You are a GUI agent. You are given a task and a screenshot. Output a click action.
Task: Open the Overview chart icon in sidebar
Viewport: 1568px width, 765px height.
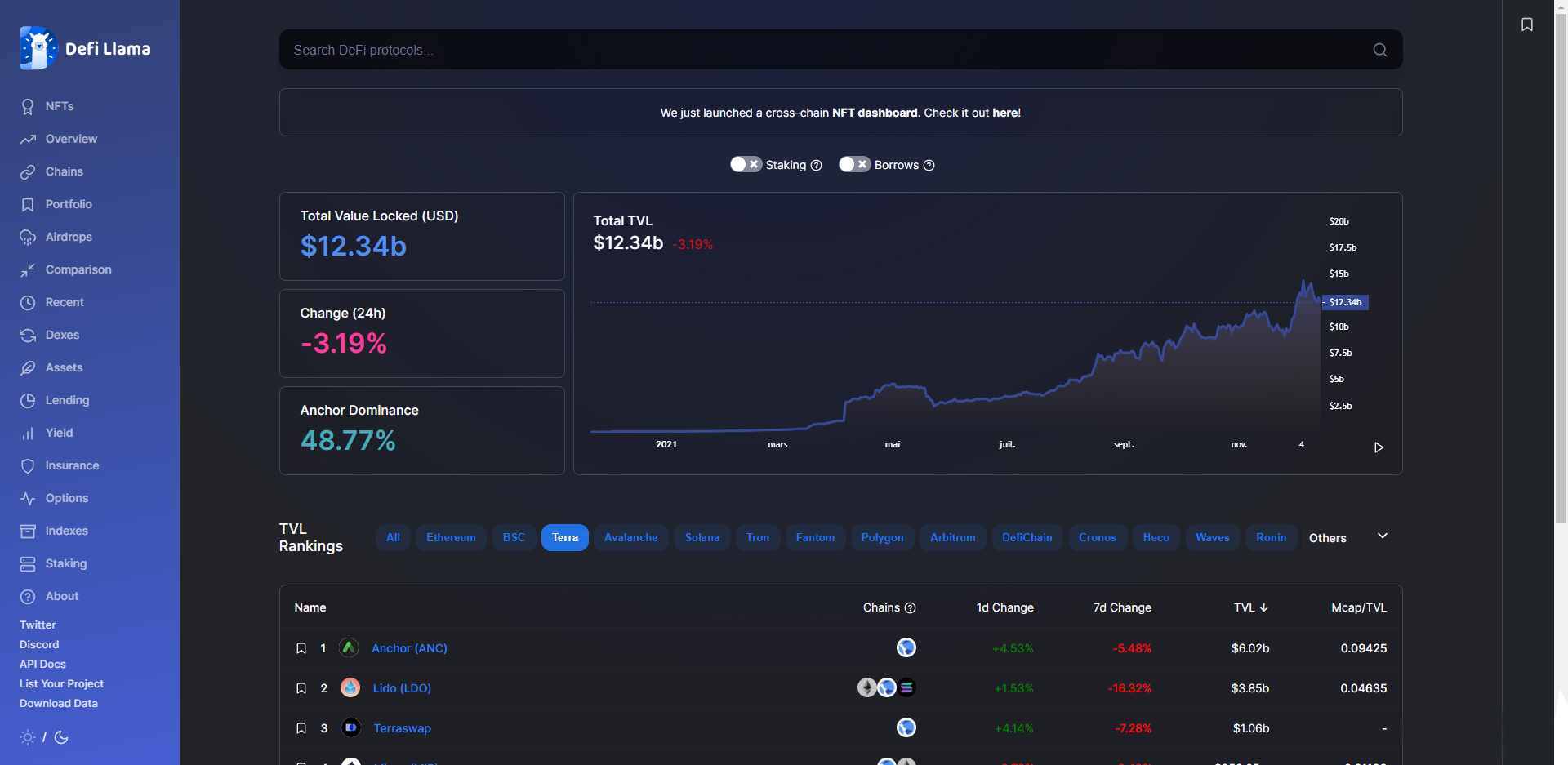[28, 139]
